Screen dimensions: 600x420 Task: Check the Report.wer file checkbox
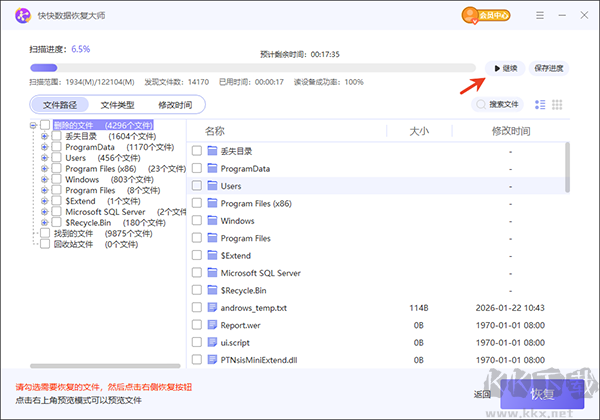click(197, 325)
